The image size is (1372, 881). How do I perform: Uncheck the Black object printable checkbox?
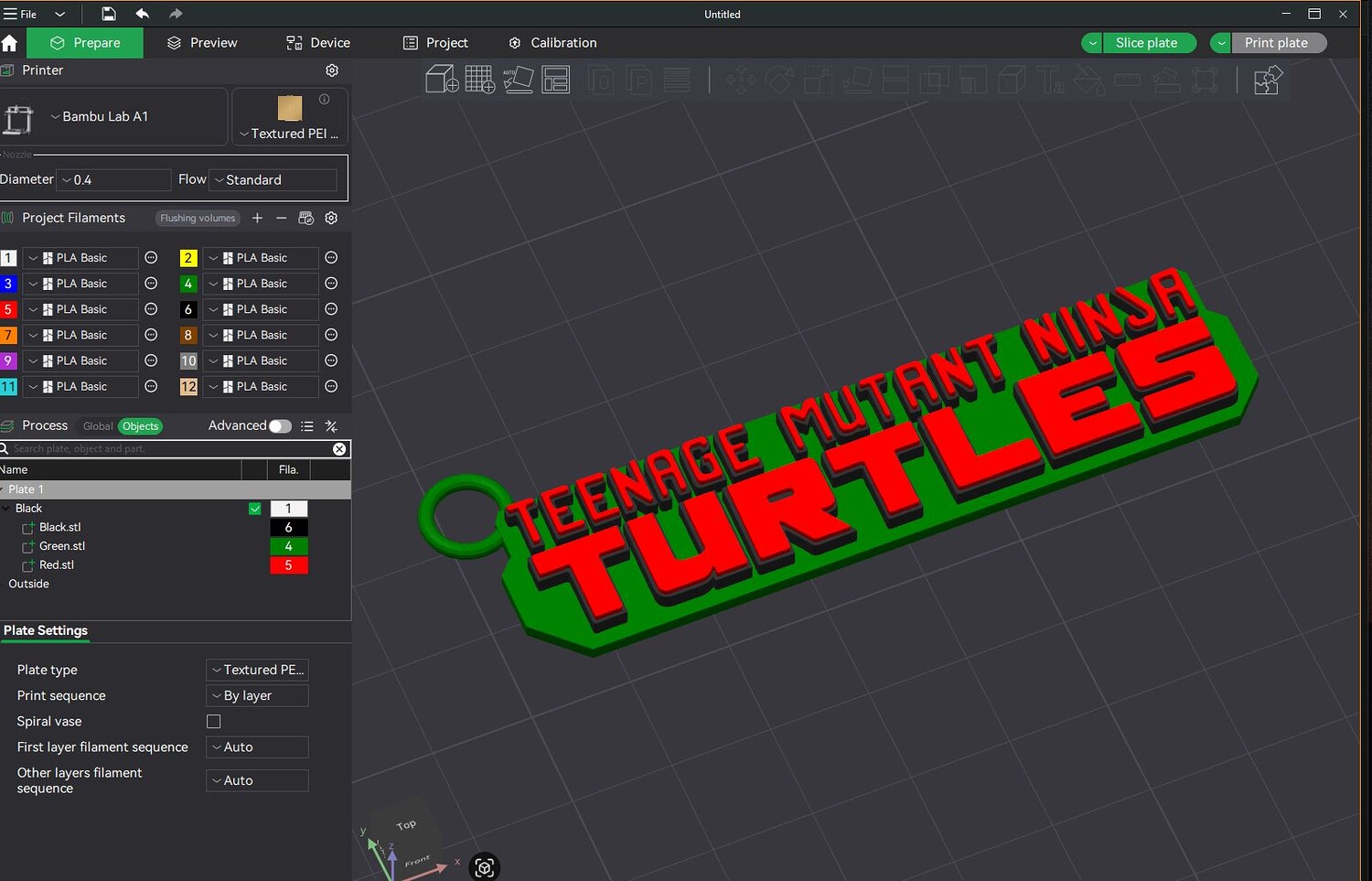[255, 509]
